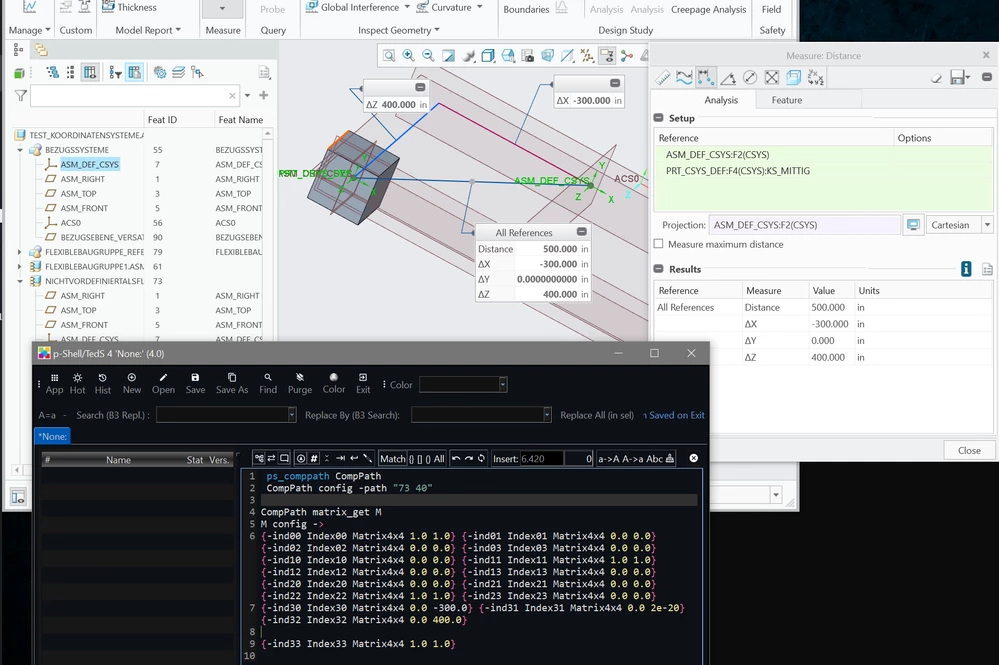Select the Summary ruler measure icon
The height and width of the screenshot is (665, 999).
point(663,78)
